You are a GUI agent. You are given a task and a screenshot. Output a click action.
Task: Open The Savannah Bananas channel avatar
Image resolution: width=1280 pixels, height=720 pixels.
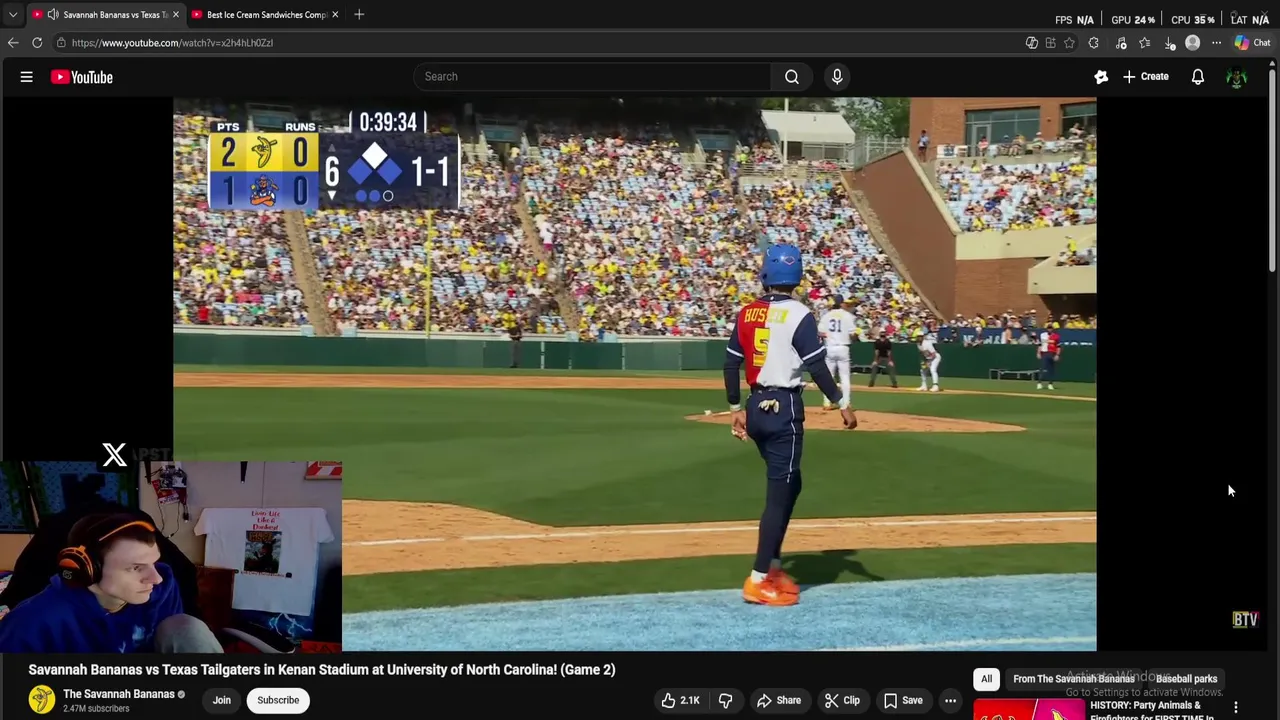tap(41, 700)
